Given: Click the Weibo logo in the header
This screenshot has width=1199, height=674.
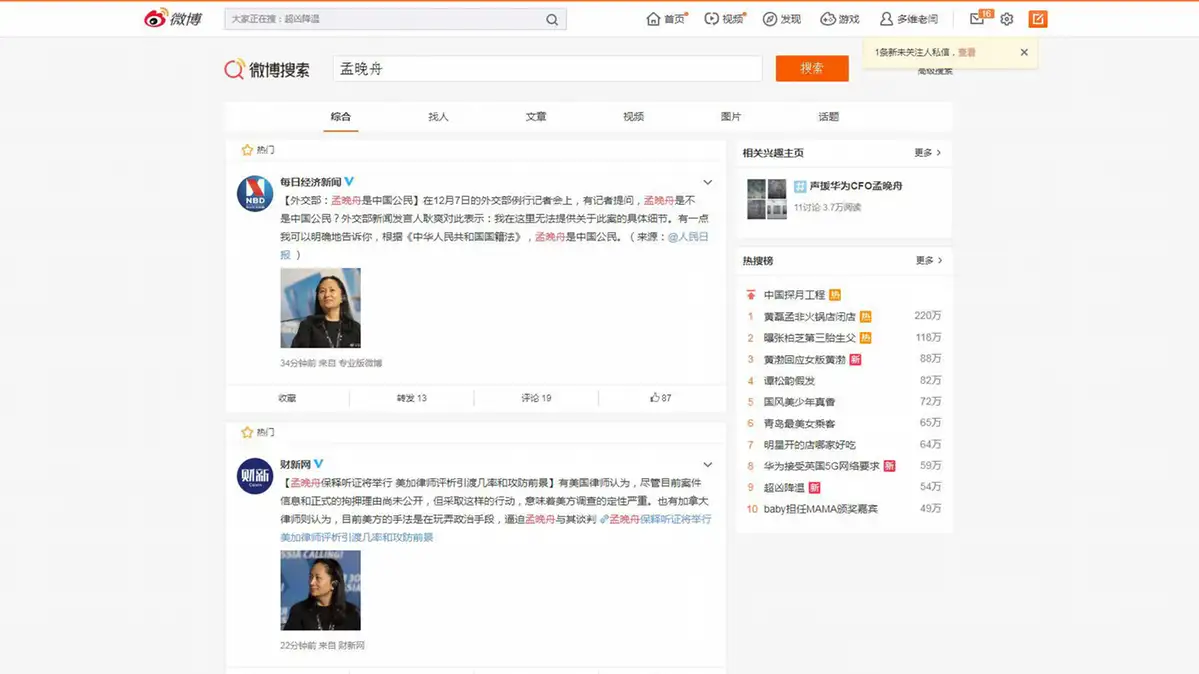Looking at the screenshot, I should pos(172,19).
